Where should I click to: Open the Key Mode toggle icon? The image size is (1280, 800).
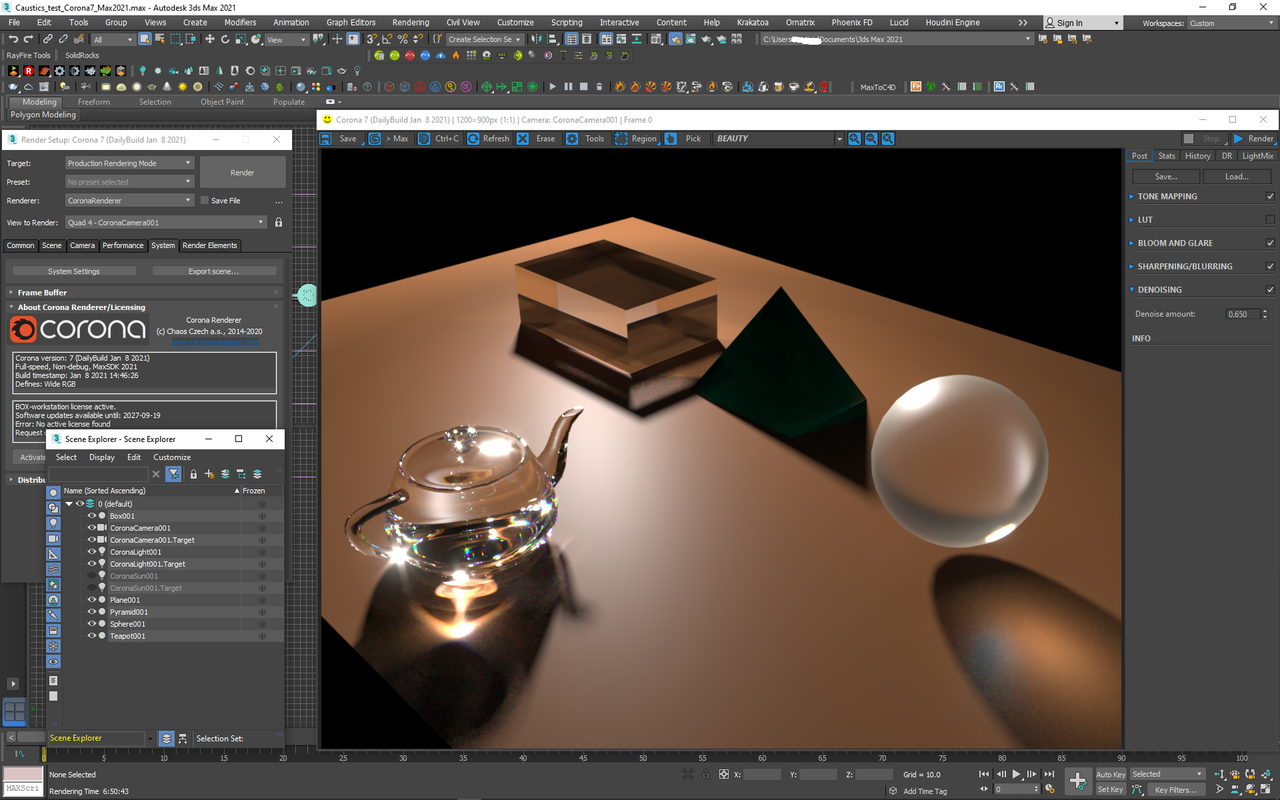(984, 789)
